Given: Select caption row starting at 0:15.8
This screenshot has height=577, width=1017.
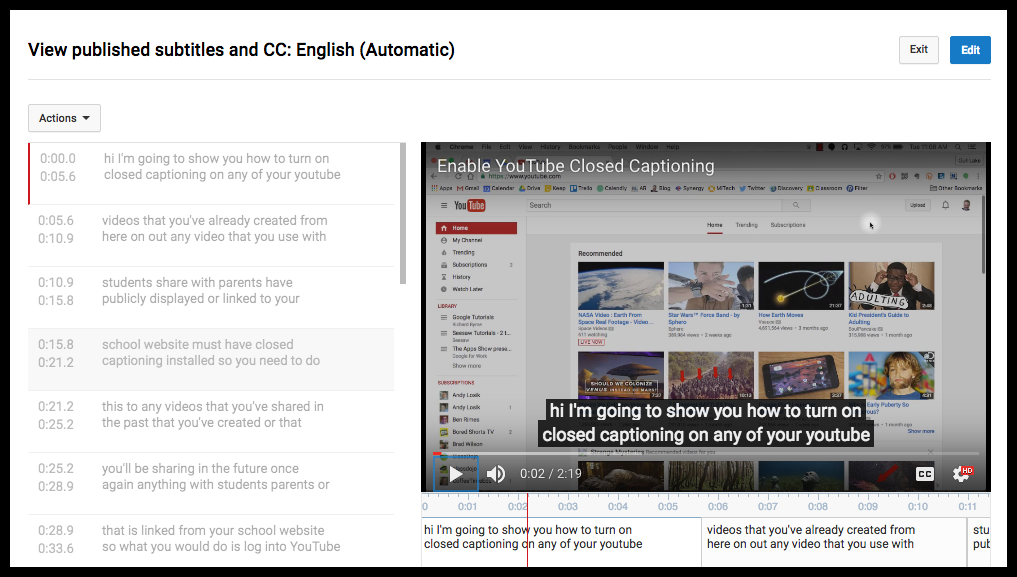Looking at the screenshot, I should [211, 359].
